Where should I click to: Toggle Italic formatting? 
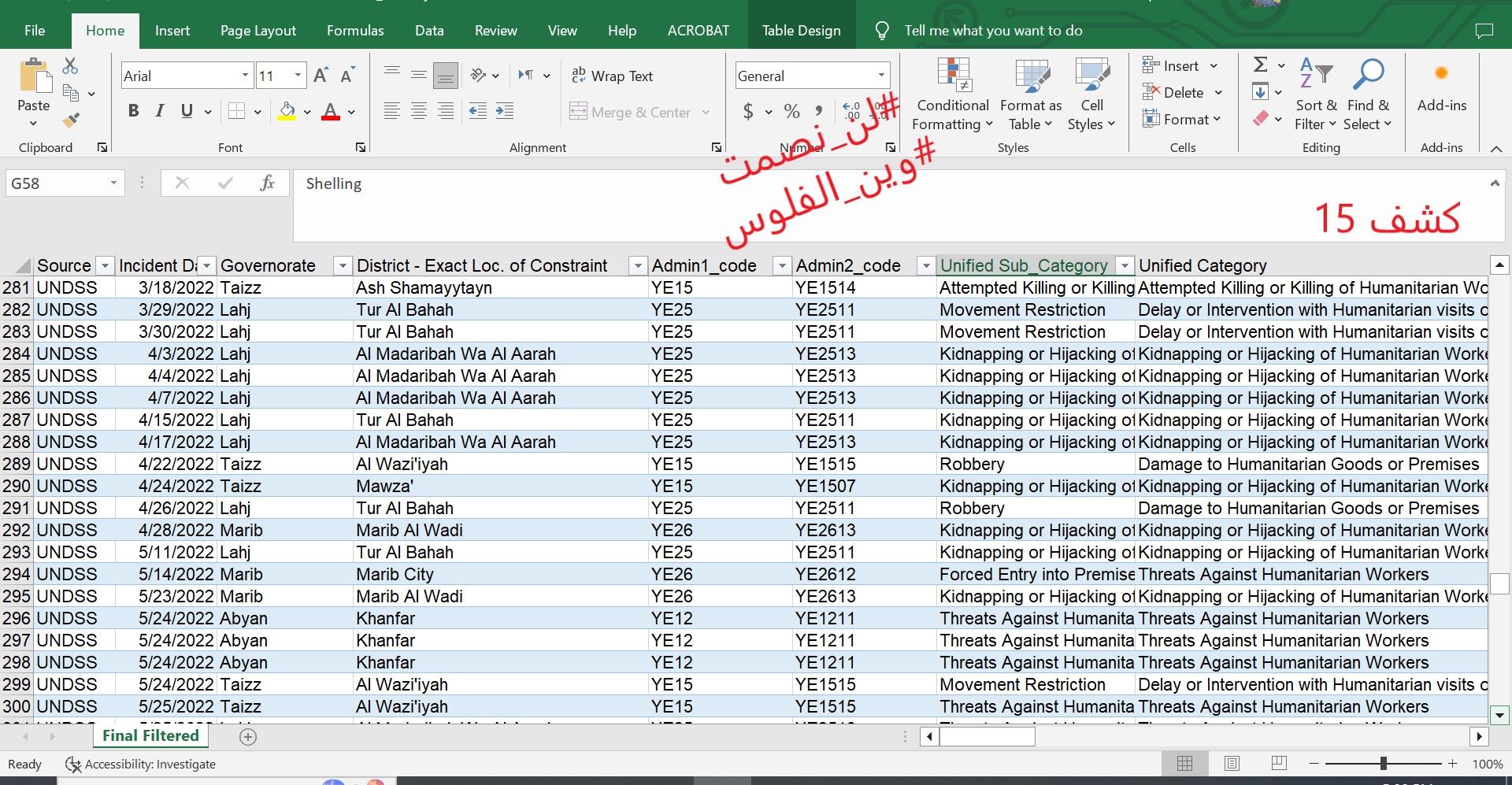[x=160, y=111]
